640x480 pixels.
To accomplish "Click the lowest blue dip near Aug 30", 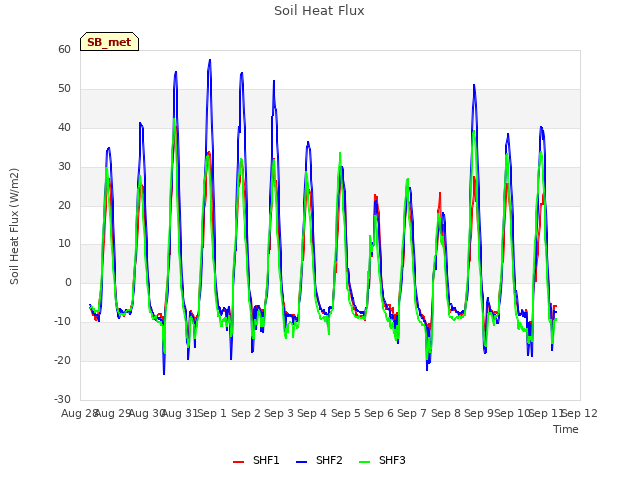I will click(x=164, y=373).
